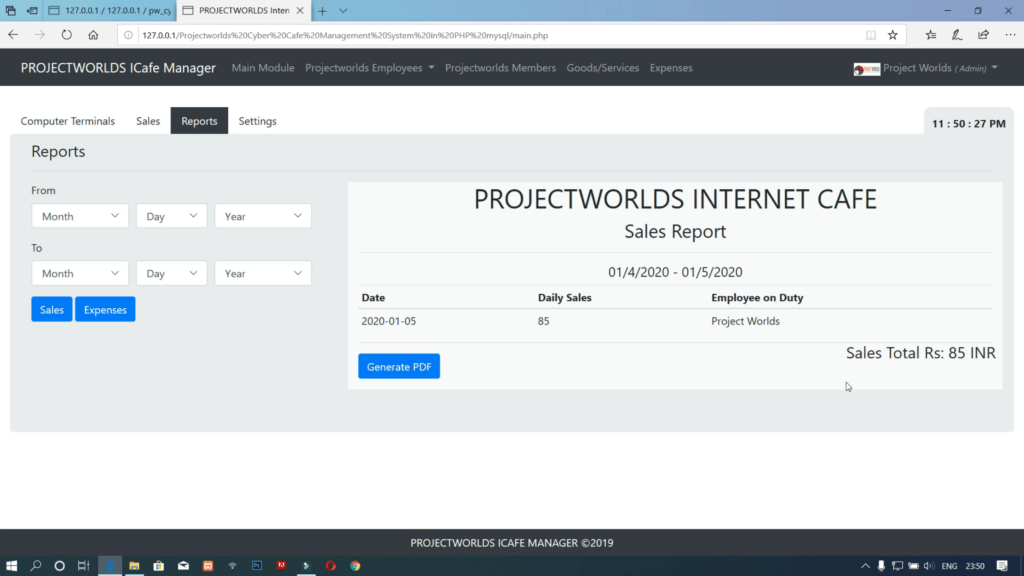Switch to the Settings tab
The height and width of the screenshot is (576, 1024).
[x=257, y=120]
